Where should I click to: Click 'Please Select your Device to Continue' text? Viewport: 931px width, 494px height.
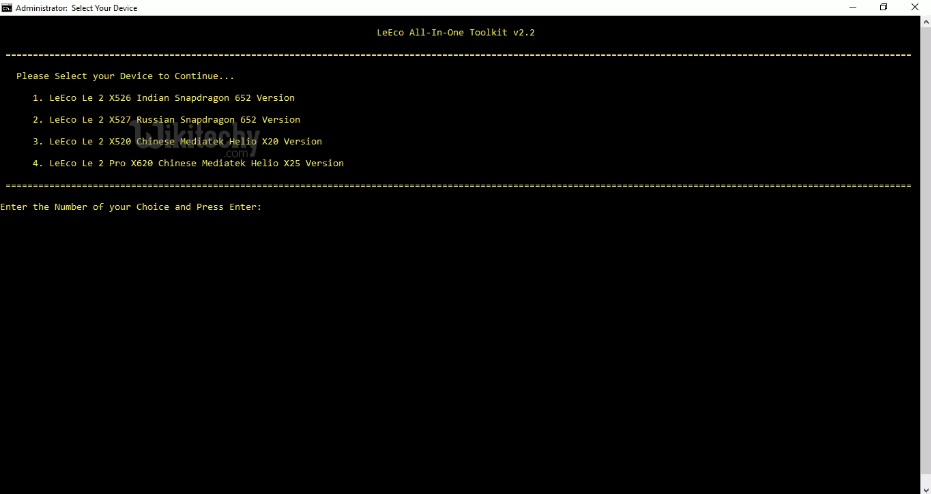[125, 76]
